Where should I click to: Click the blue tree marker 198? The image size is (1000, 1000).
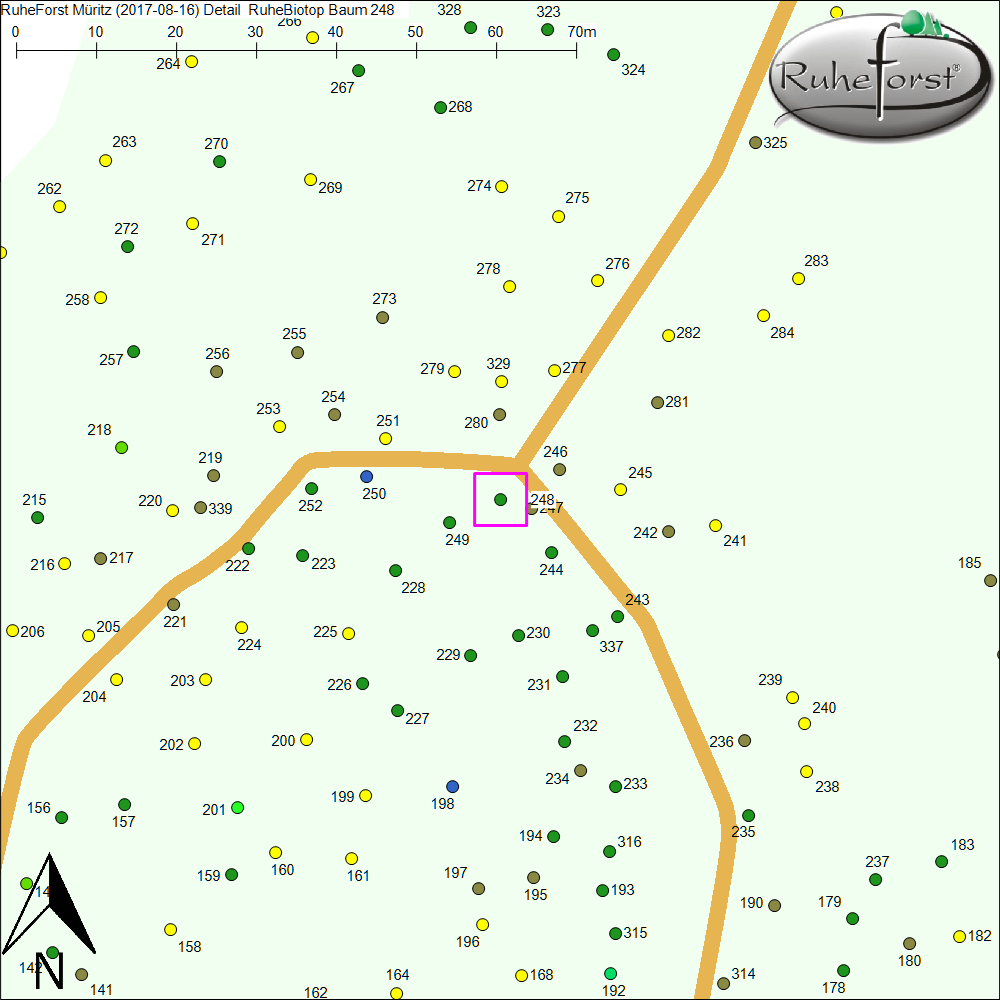(453, 786)
